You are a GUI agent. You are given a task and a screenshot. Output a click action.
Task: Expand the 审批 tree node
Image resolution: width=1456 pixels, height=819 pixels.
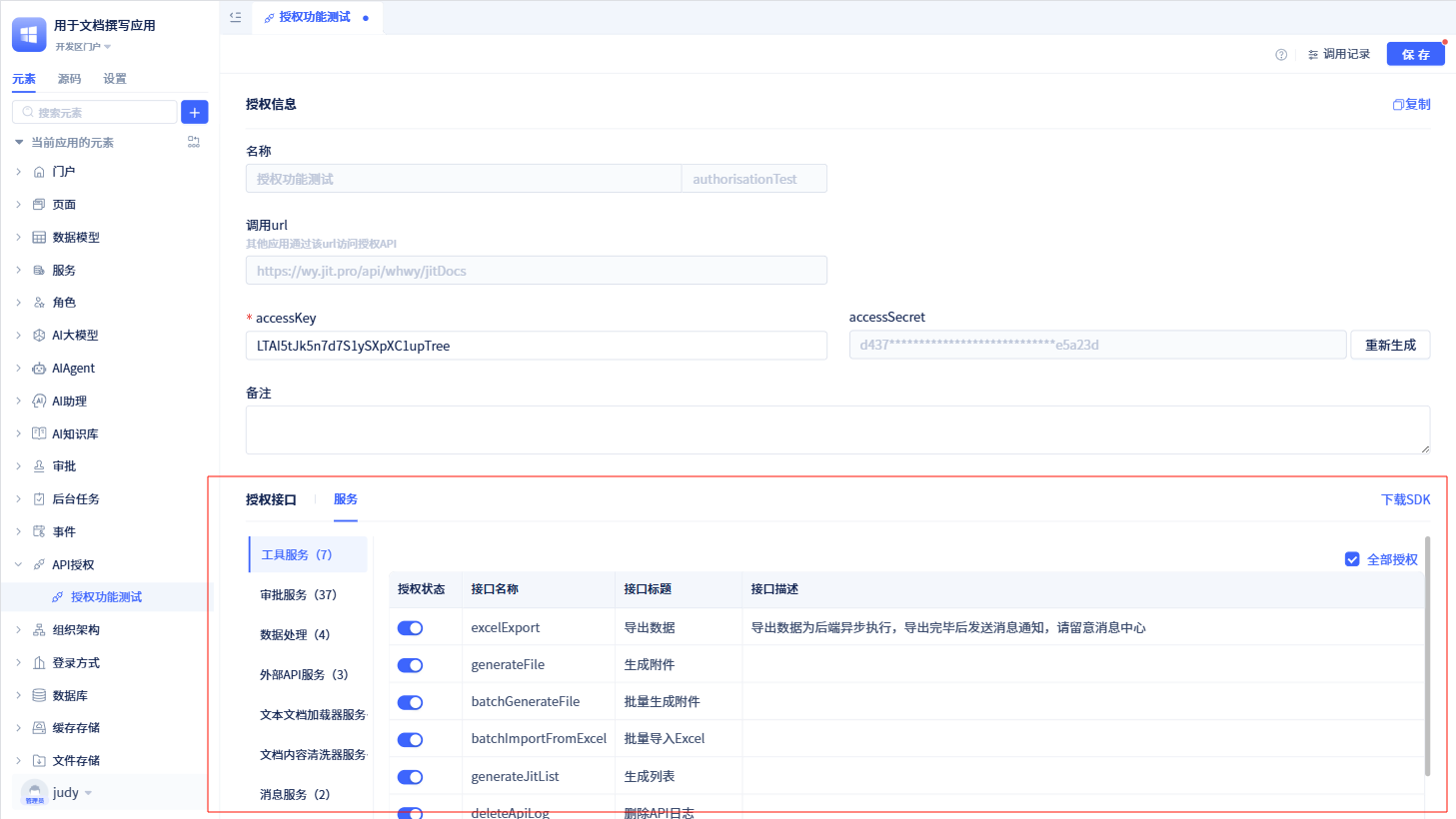[x=18, y=465]
